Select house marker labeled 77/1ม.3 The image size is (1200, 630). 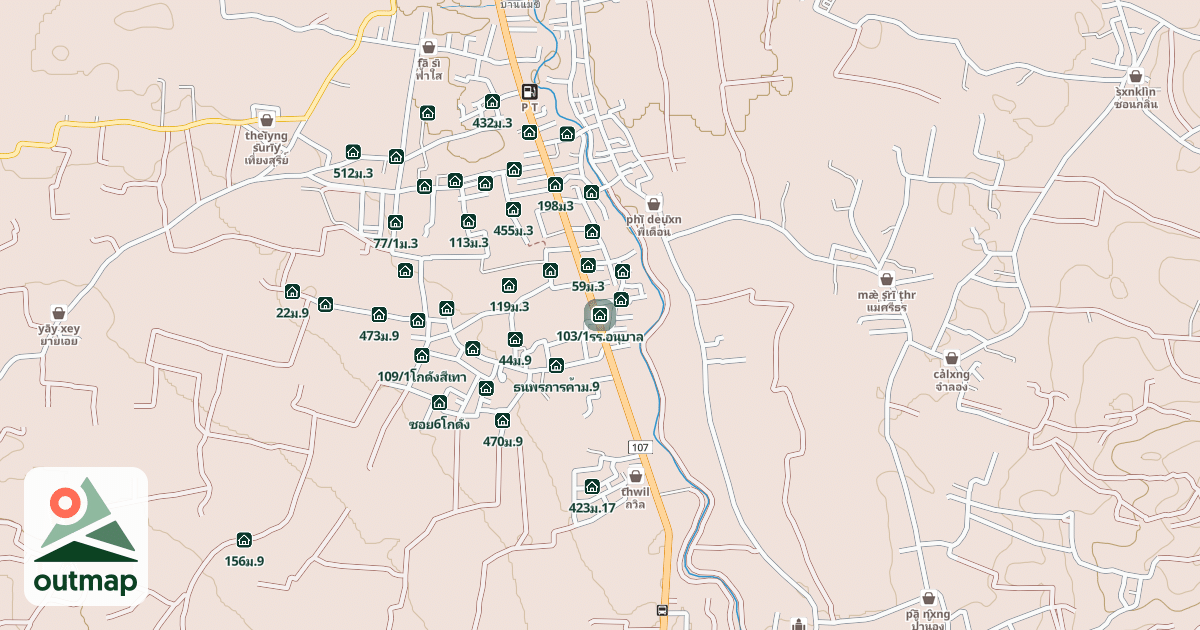coord(395,222)
